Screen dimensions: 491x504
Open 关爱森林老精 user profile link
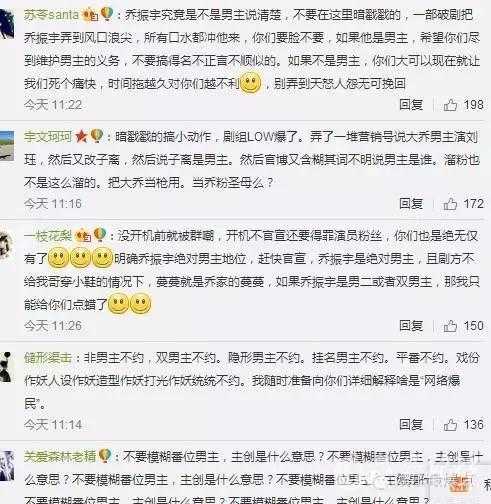point(60,456)
